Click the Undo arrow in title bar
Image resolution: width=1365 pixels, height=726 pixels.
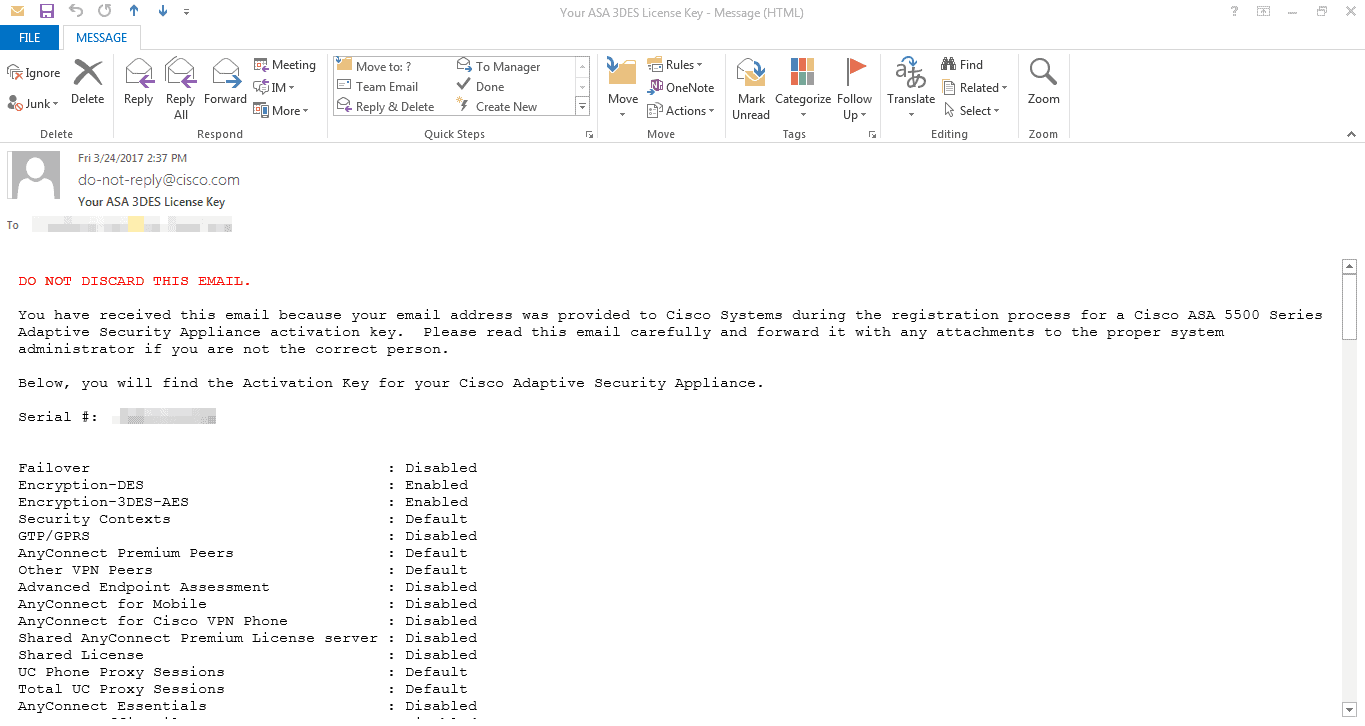point(76,12)
